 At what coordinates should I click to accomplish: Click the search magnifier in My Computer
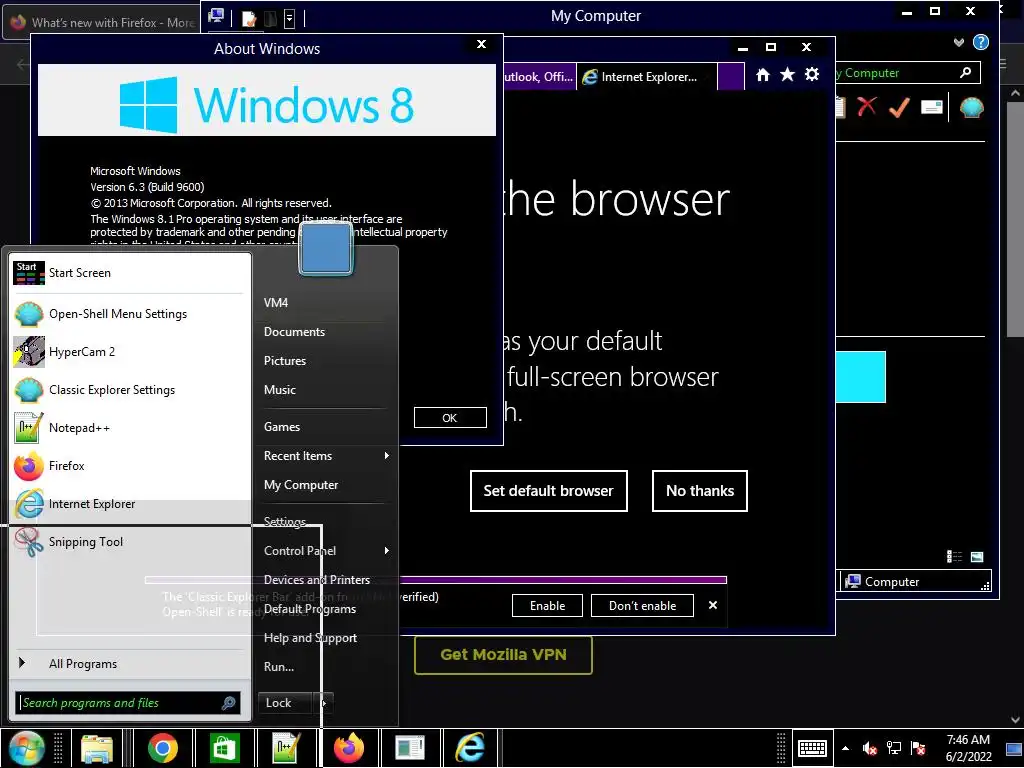tap(966, 72)
